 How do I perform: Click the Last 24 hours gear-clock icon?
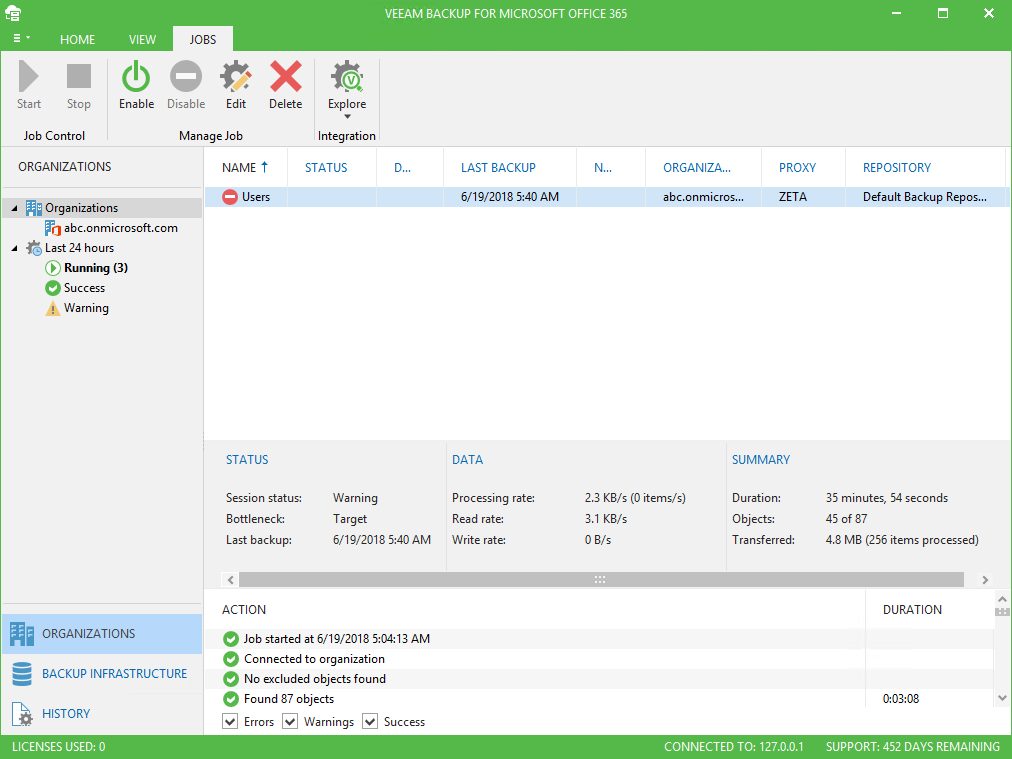34,248
